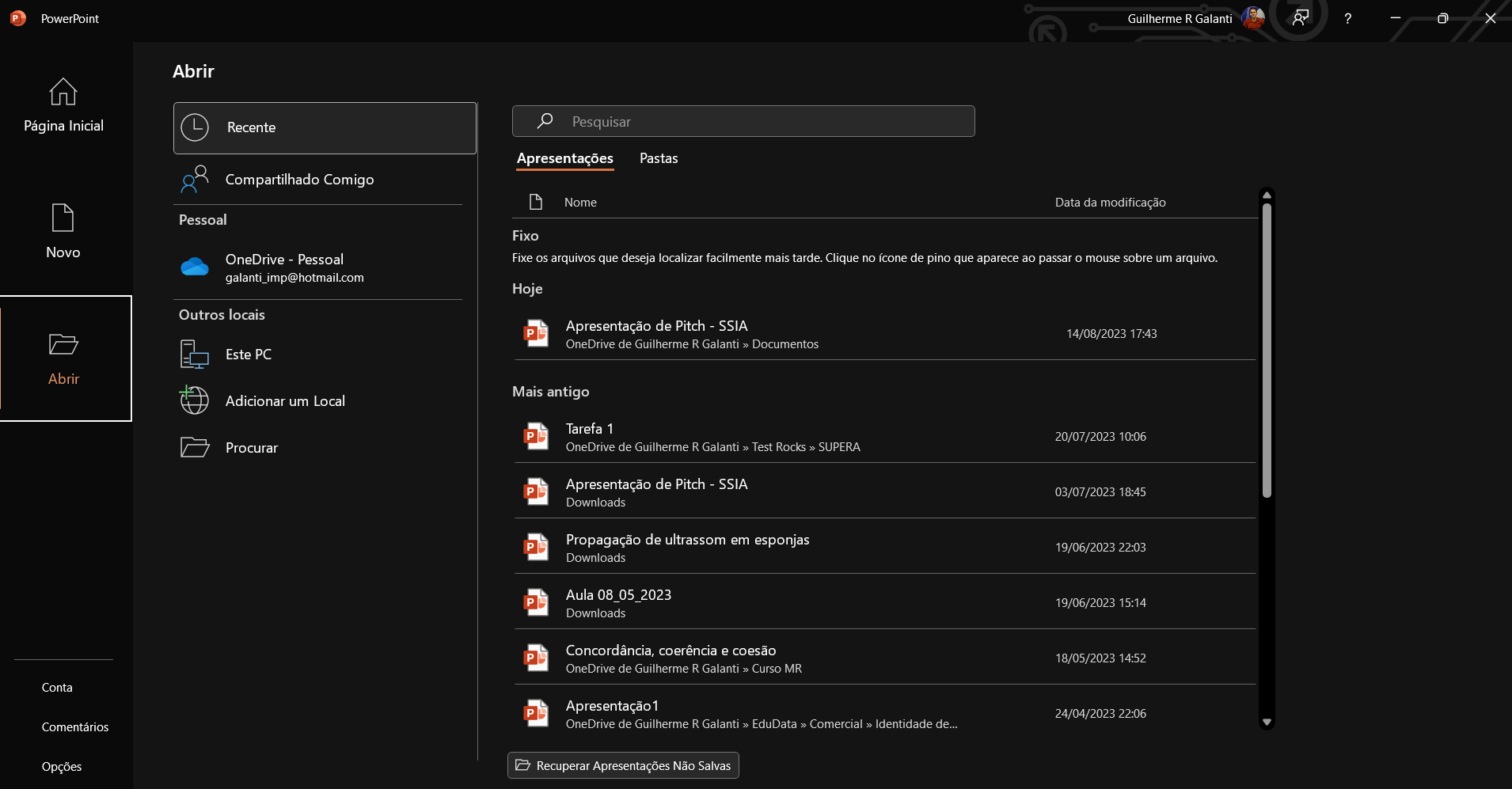Click Recuperar Apresentações Não Salvas button

[x=623, y=765]
